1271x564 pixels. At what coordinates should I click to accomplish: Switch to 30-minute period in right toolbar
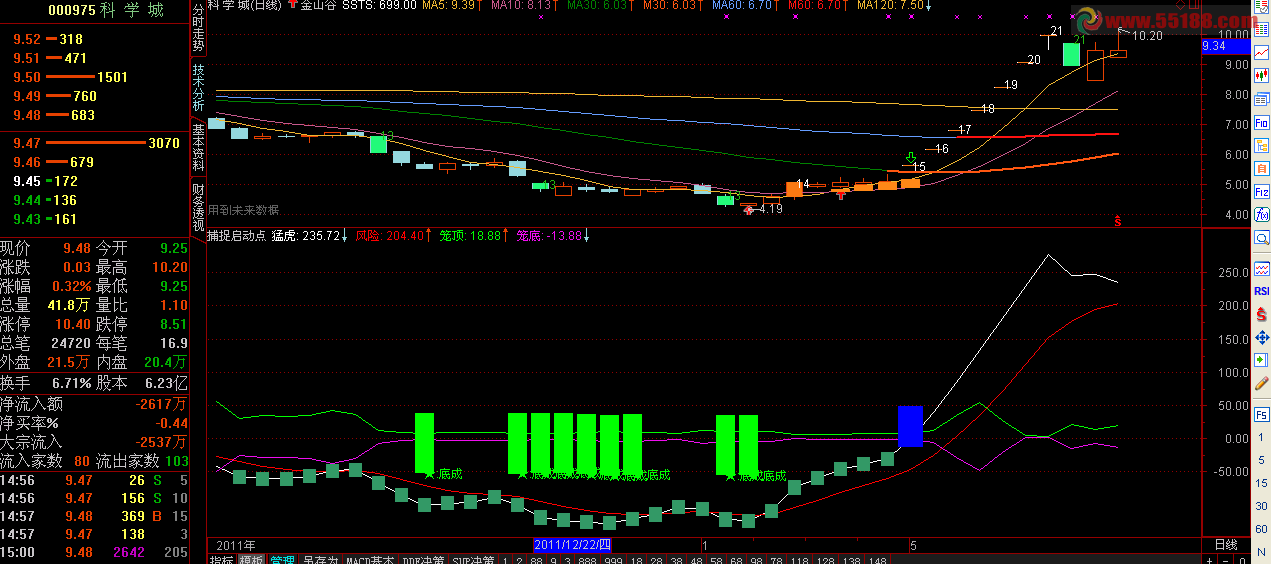(1262, 505)
